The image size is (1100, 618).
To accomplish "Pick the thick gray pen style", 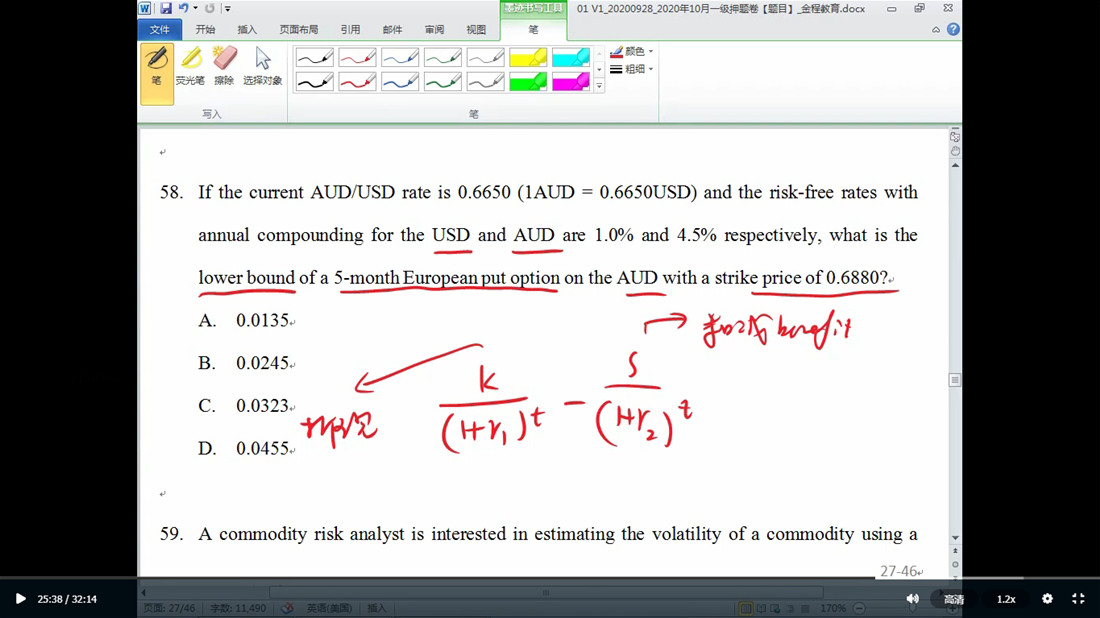I will (x=485, y=82).
